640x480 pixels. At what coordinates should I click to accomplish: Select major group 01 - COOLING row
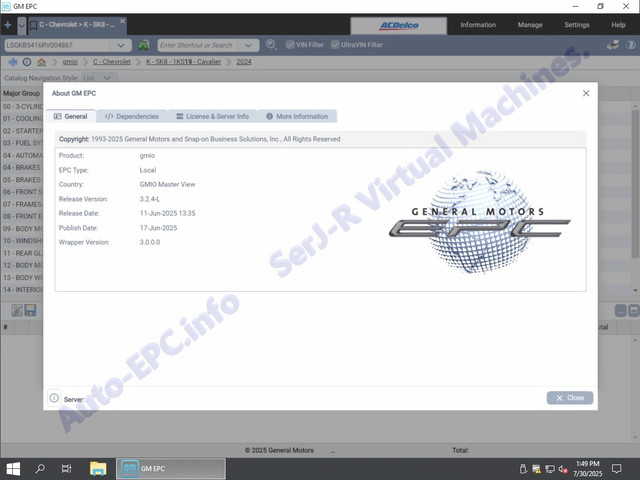point(22,118)
